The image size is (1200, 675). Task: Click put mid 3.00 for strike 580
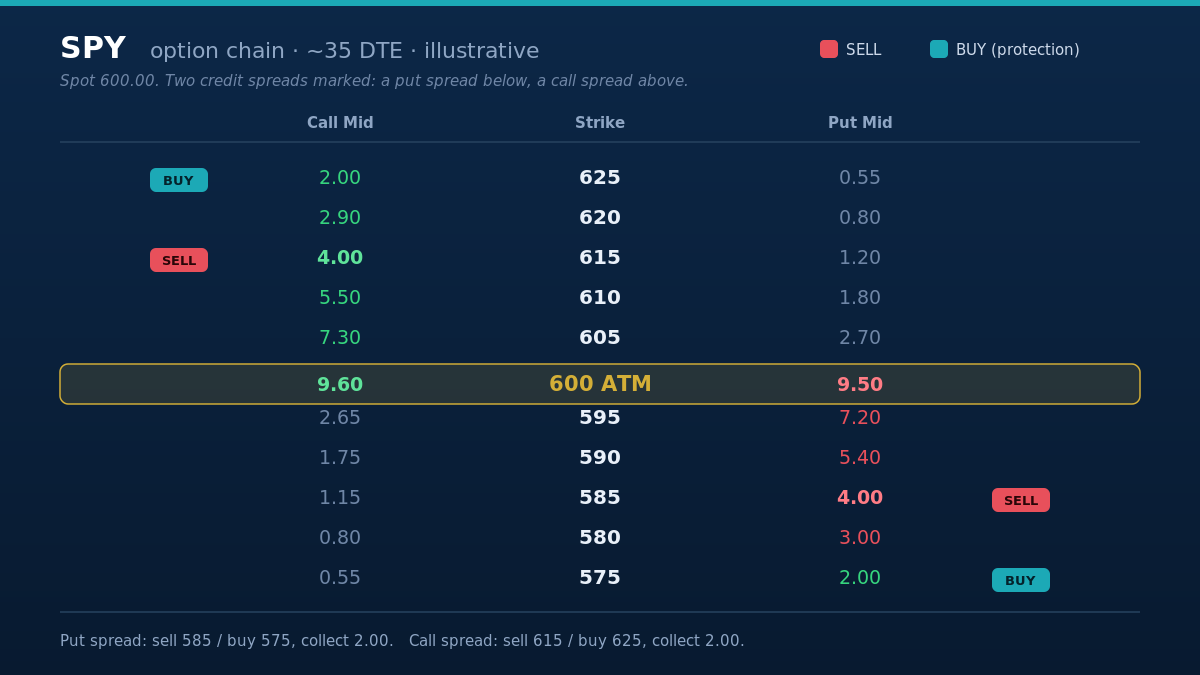(x=860, y=538)
